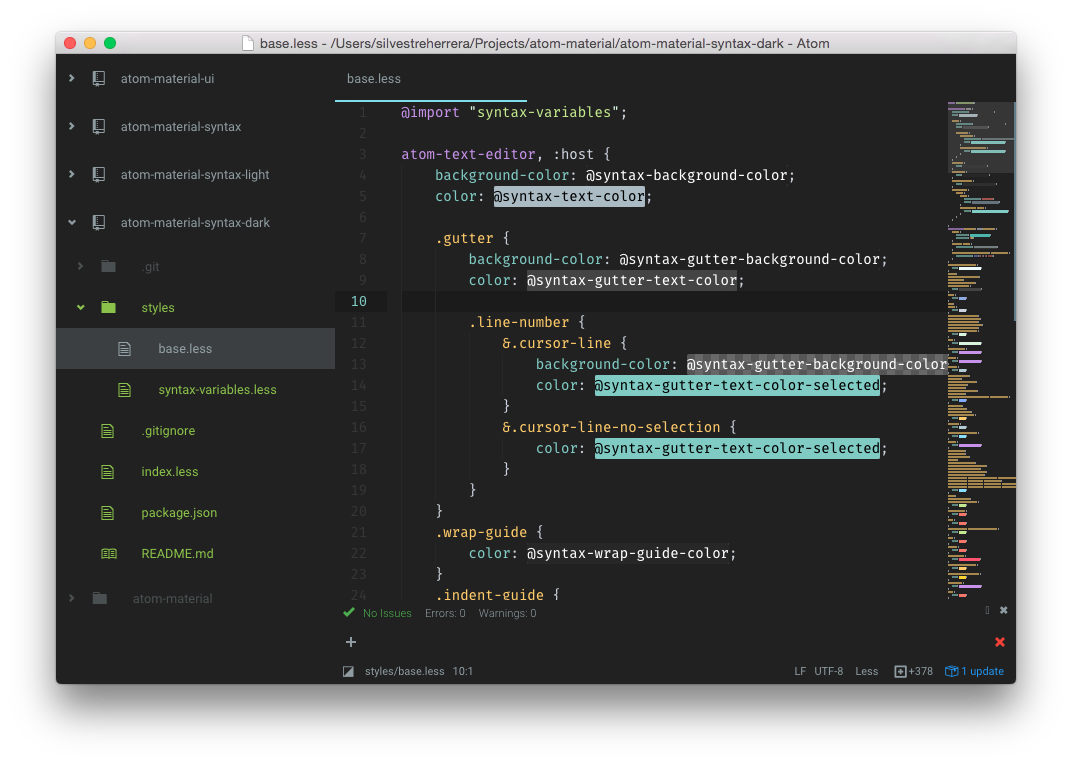Viewport: 1072px width, 764px height.
Task: Open index.less file
Action: click(170, 472)
